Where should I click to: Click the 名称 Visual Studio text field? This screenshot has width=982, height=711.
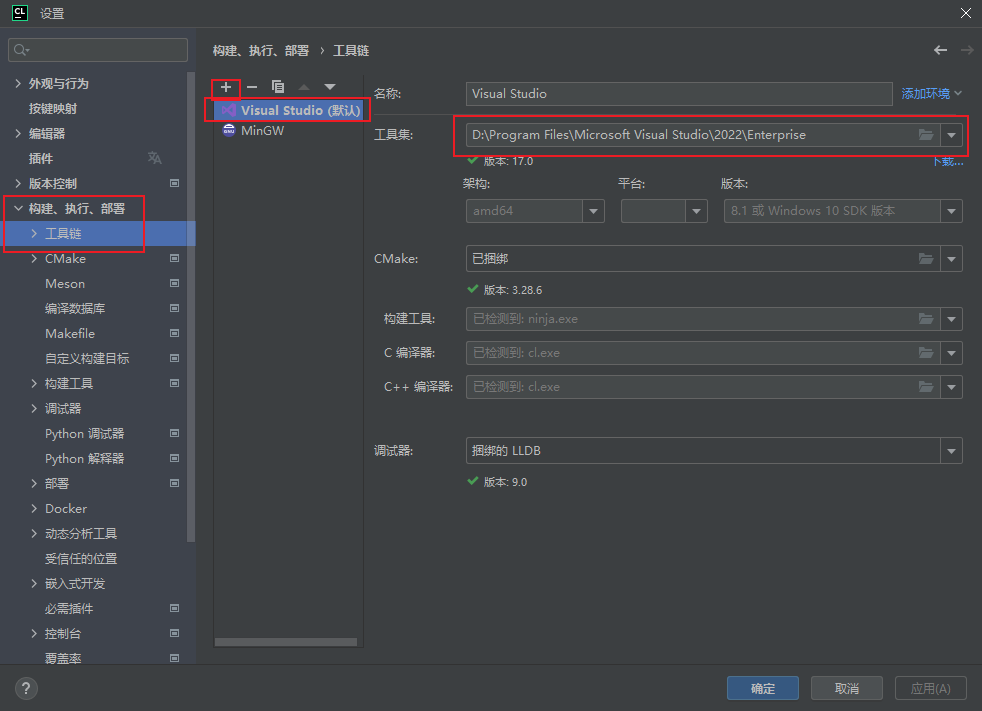(679, 94)
